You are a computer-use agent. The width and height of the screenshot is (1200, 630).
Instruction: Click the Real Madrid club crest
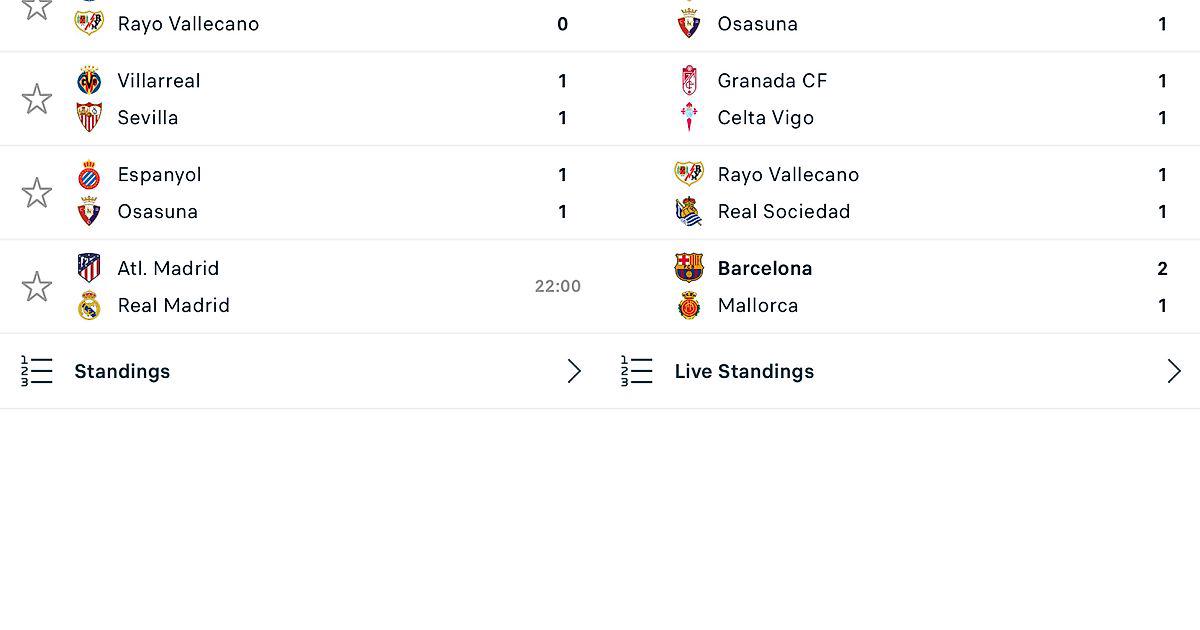tap(89, 305)
